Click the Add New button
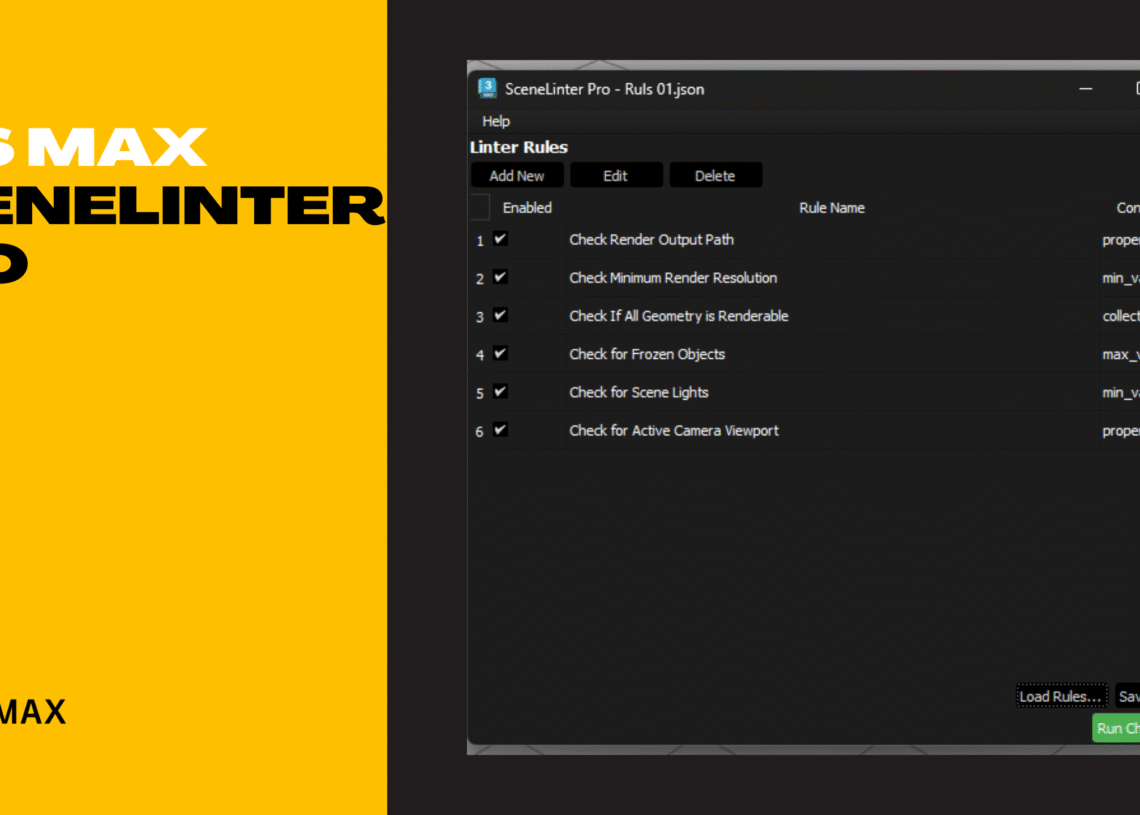 517,174
